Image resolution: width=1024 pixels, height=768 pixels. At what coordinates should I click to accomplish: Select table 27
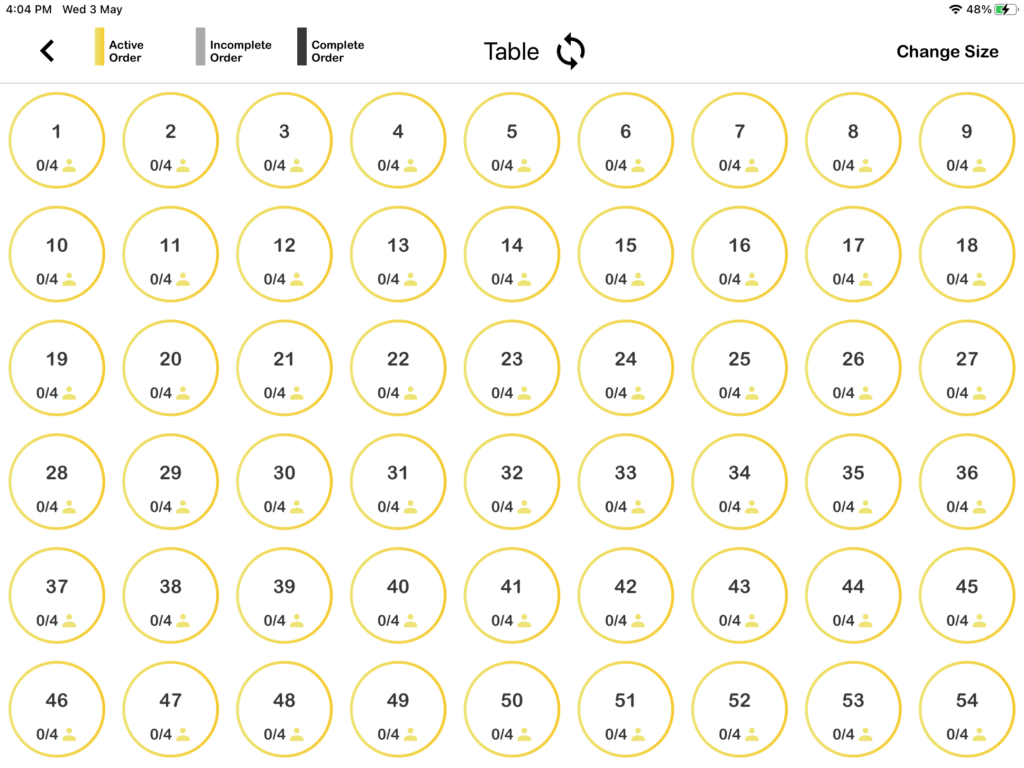(966, 368)
